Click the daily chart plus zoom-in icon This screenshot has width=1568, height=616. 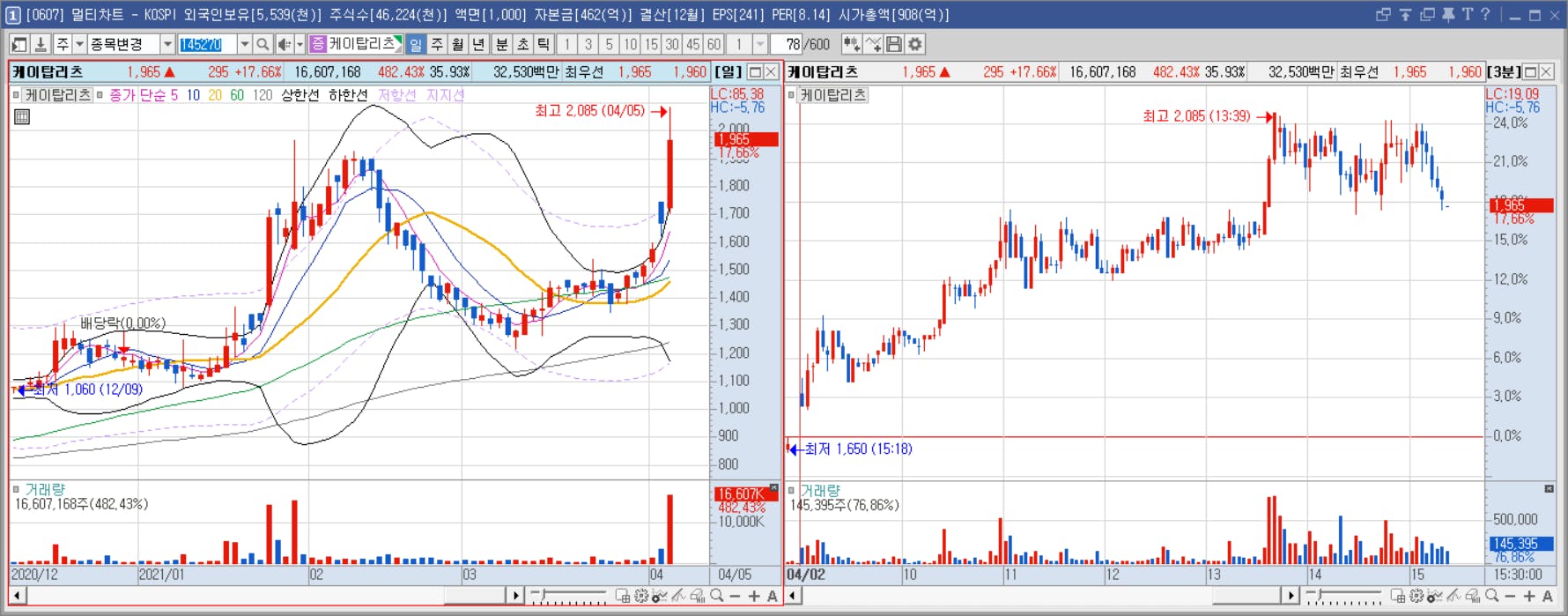754,597
